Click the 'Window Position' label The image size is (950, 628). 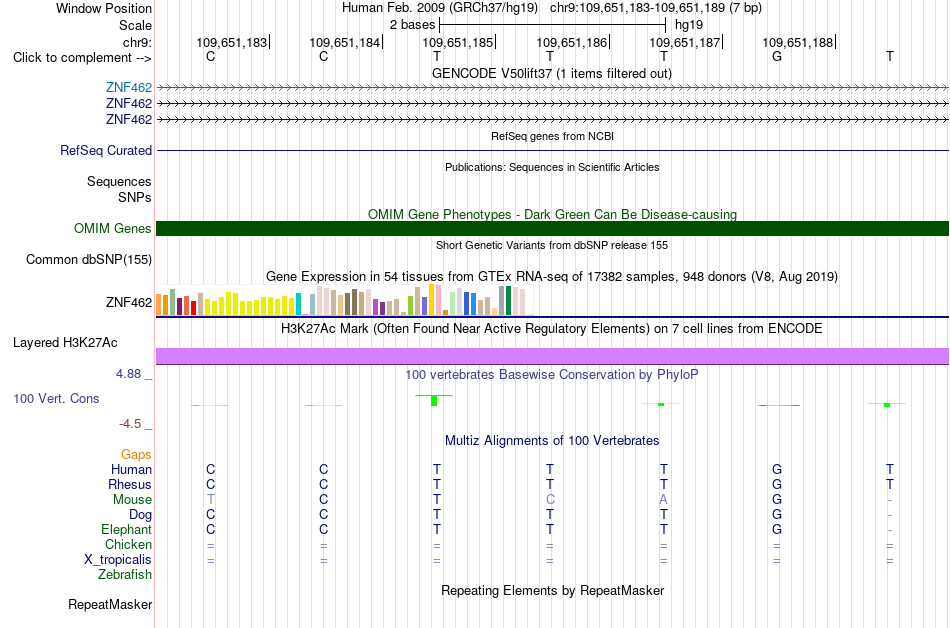click(104, 8)
